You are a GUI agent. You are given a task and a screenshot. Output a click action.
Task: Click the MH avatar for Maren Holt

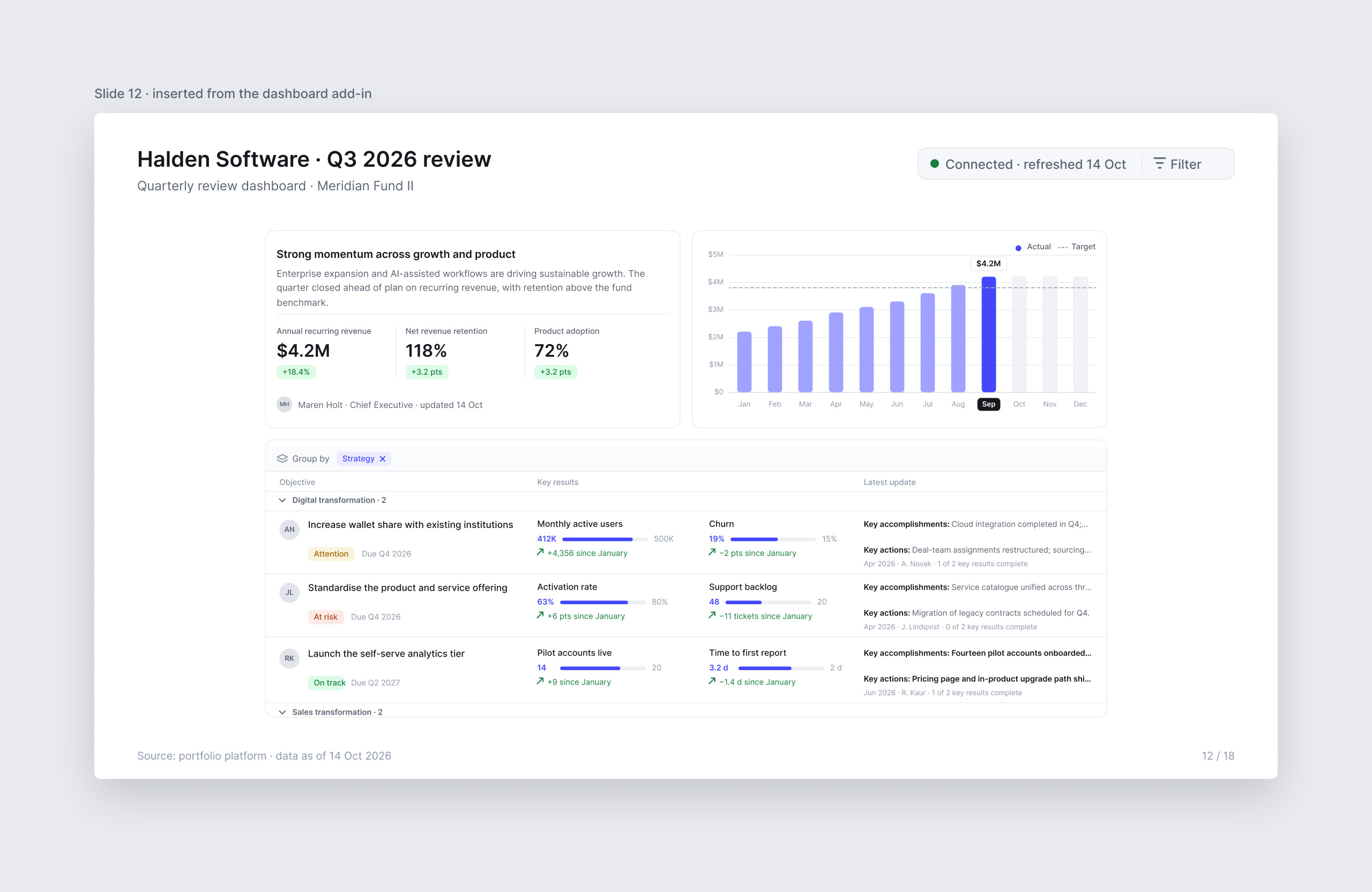pos(284,404)
